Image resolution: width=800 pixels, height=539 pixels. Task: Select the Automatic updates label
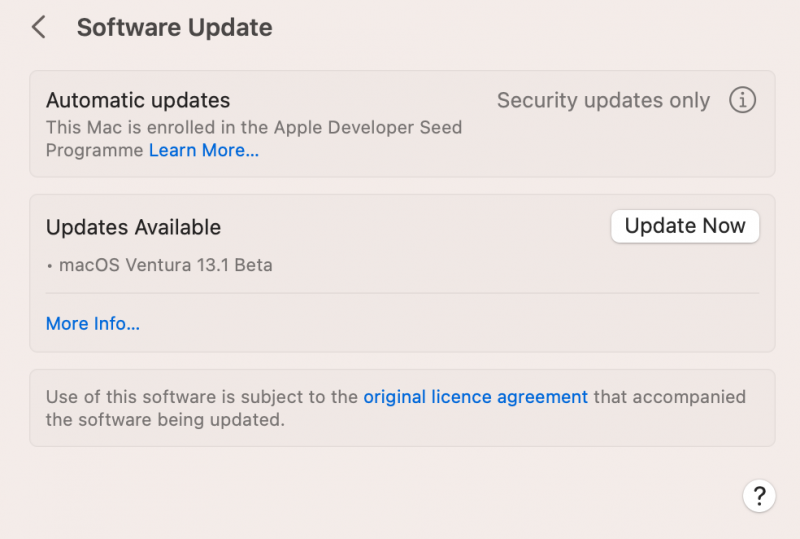(x=138, y=101)
